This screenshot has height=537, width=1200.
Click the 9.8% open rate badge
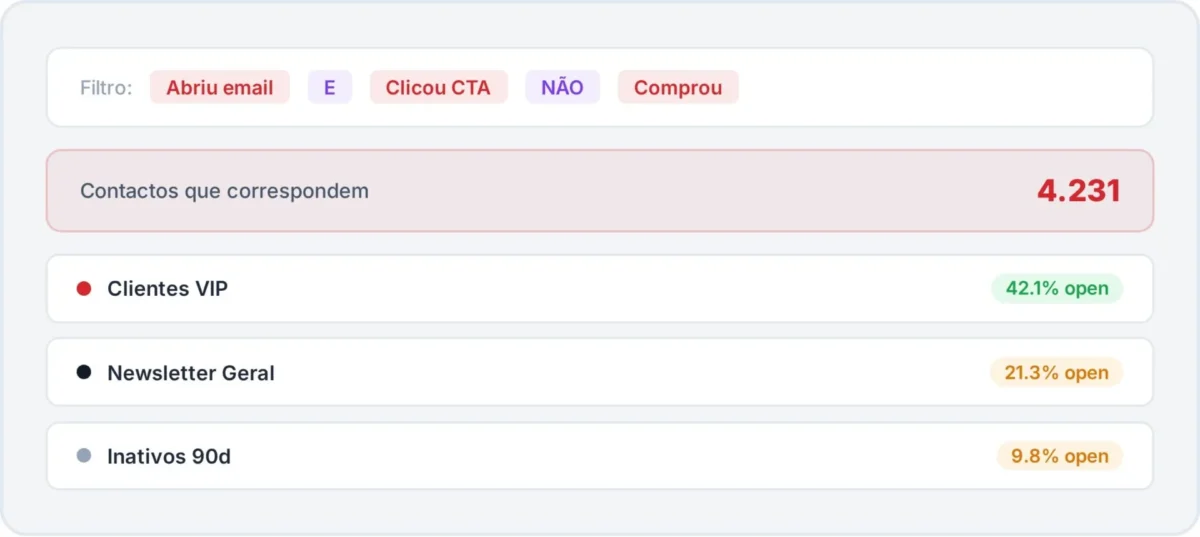click(1059, 456)
